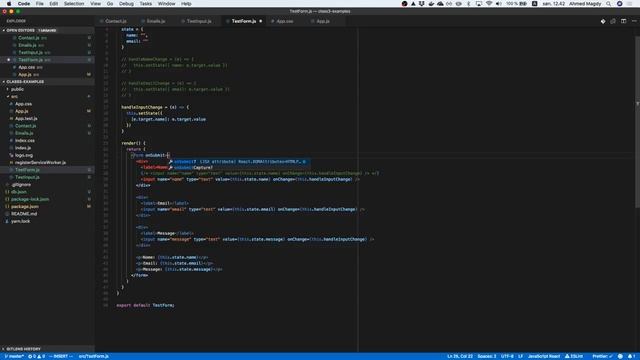Switch to the App.js editor tab
This screenshot has width=640, height=360.
323,21
